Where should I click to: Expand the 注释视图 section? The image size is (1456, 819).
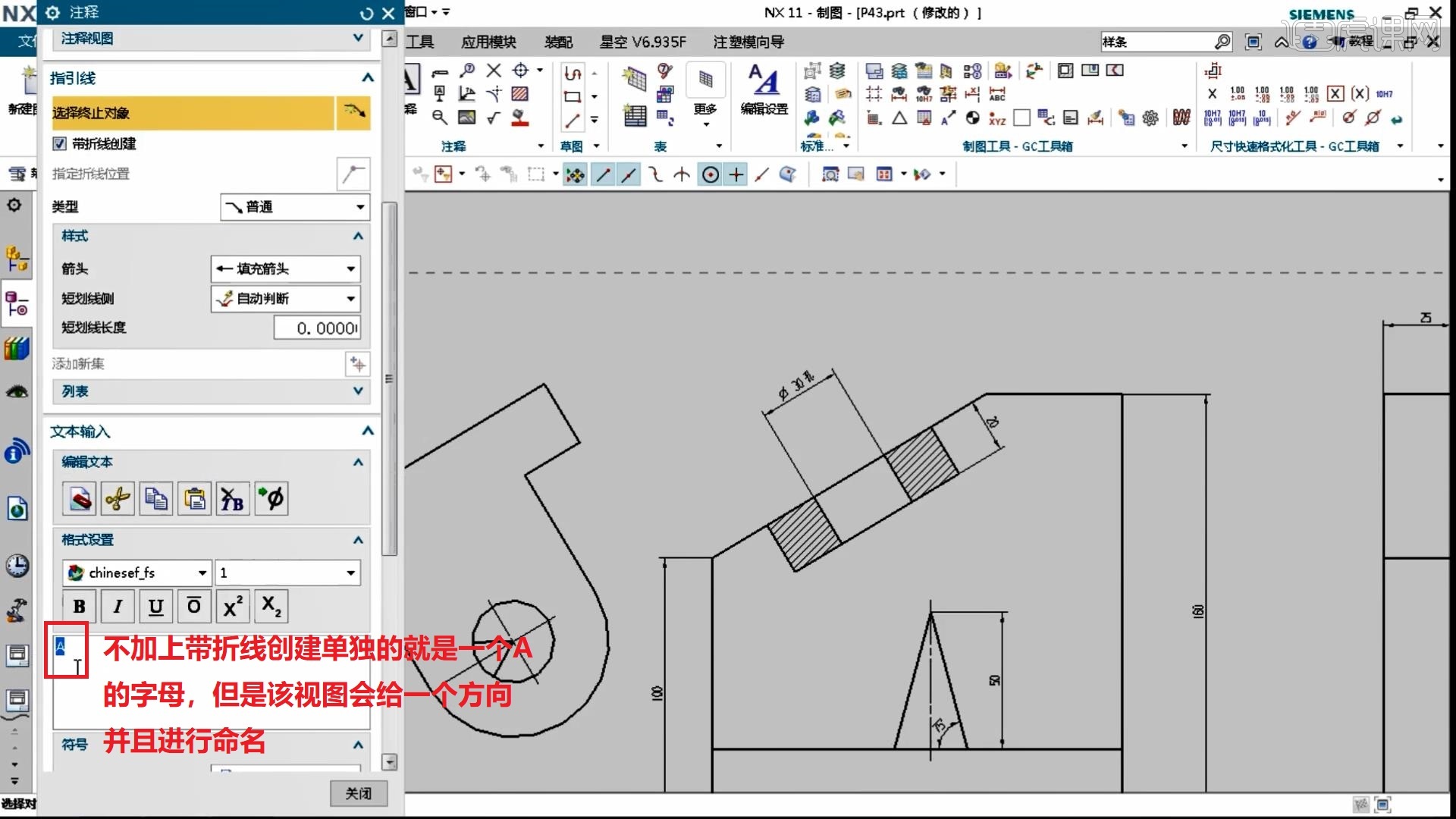pyautogui.click(x=358, y=38)
